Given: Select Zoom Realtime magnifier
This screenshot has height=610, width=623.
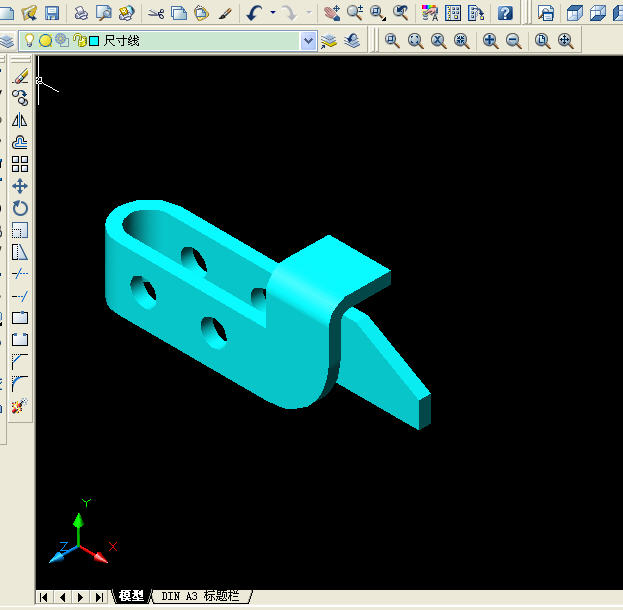Looking at the screenshot, I should (355, 13).
